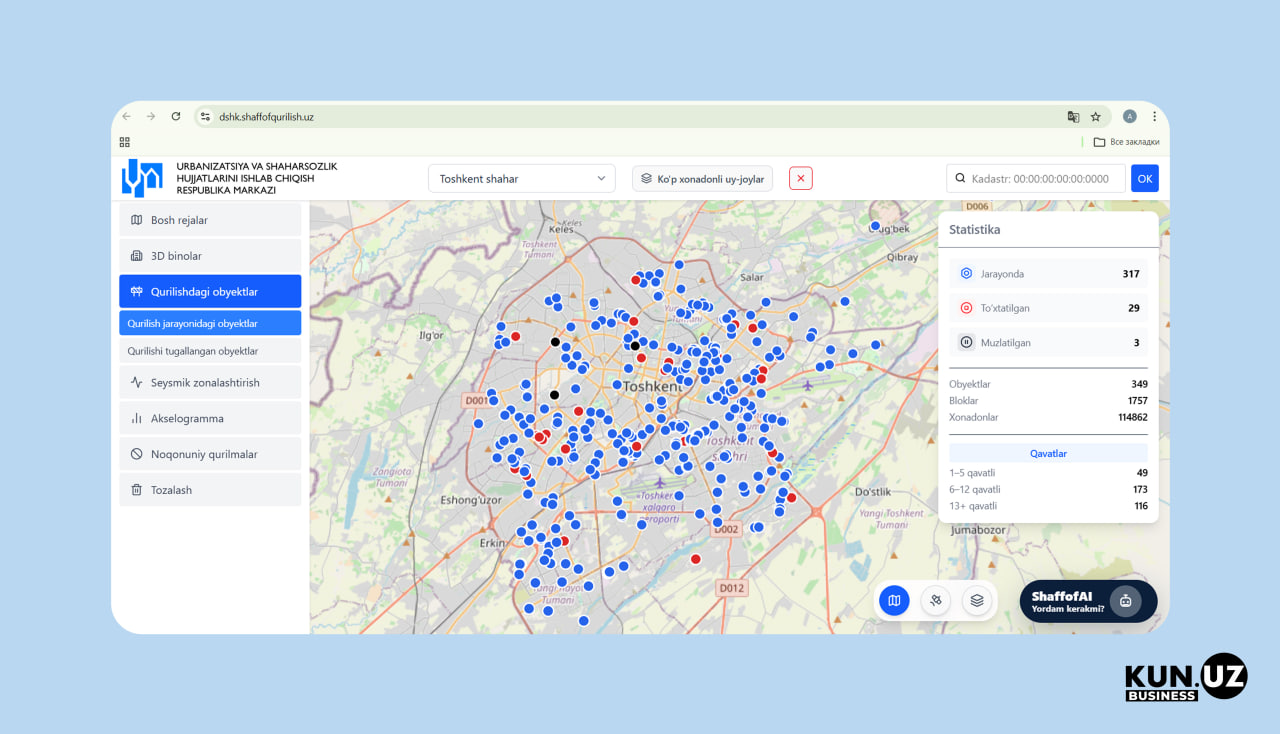Open Ko'p xonadonli uy-joylar category selector

(702, 179)
